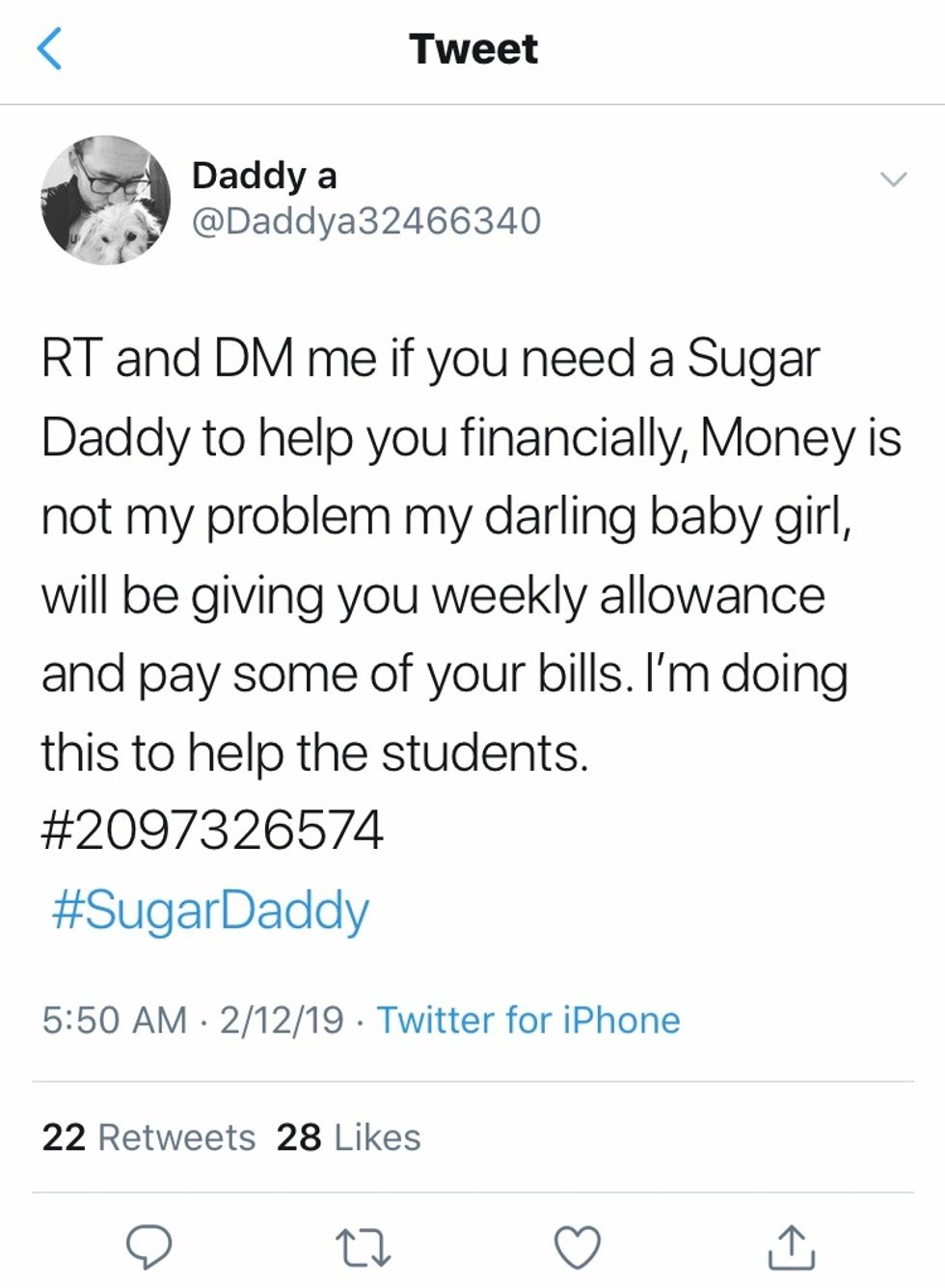View the 22 Retweets list
The width and height of the screenshot is (945, 1288).
148,1137
